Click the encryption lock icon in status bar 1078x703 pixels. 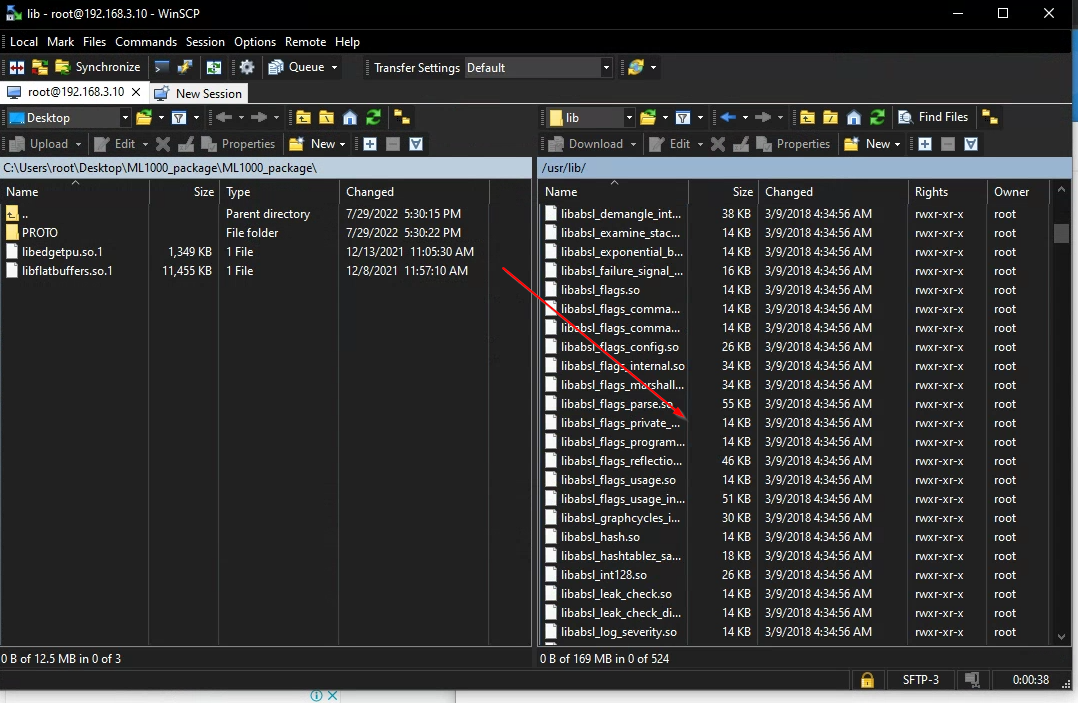point(867,680)
